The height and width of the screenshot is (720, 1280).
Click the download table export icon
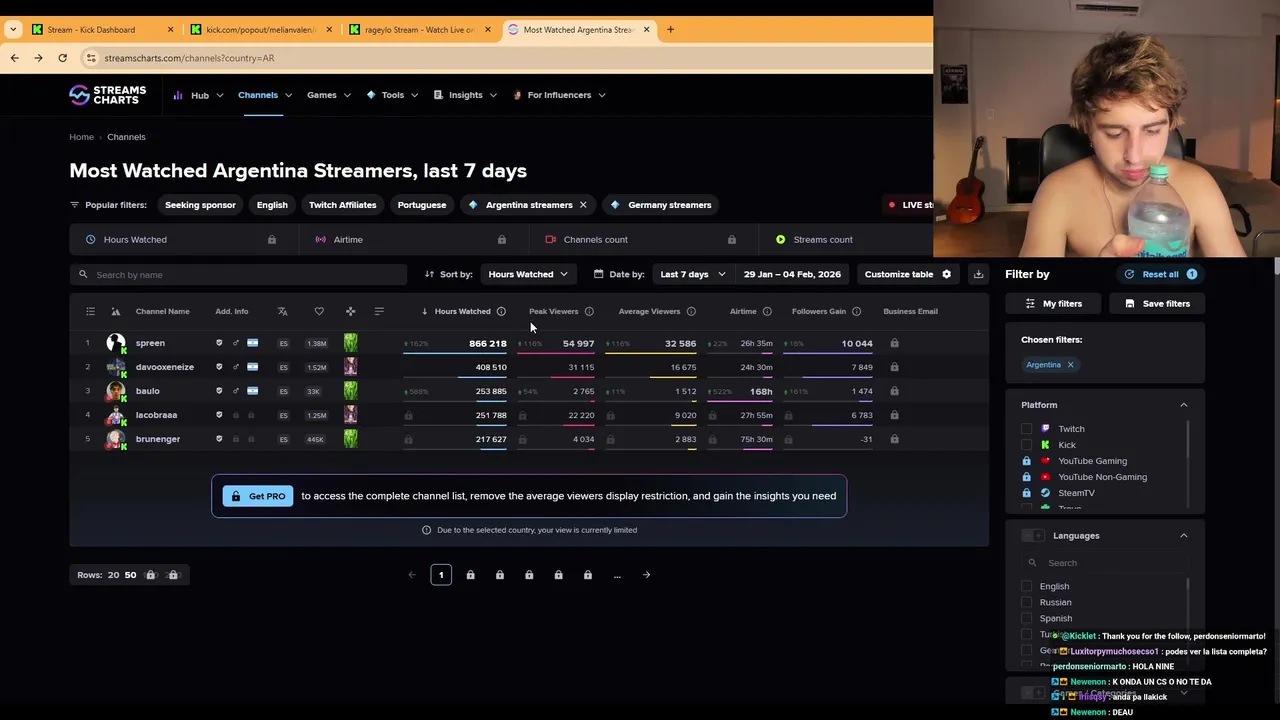pyautogui.click(x=978, y=274)
